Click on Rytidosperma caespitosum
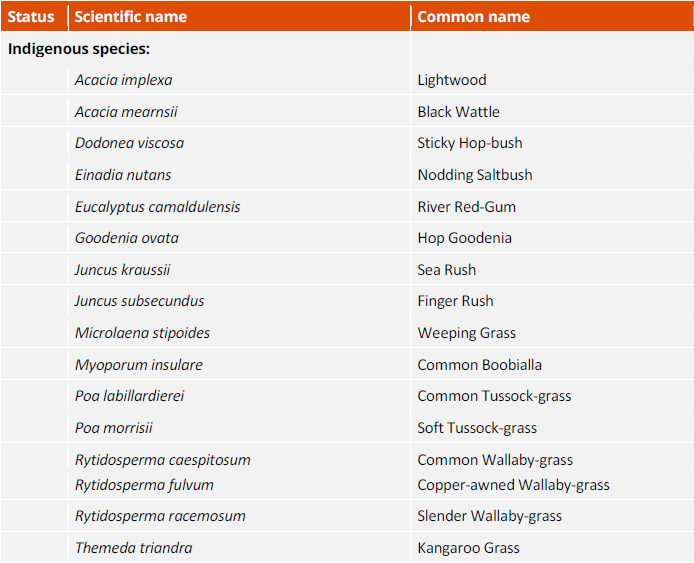Image resolution: width=694 pixels, height=563 pixels. [x=163, y=460]
